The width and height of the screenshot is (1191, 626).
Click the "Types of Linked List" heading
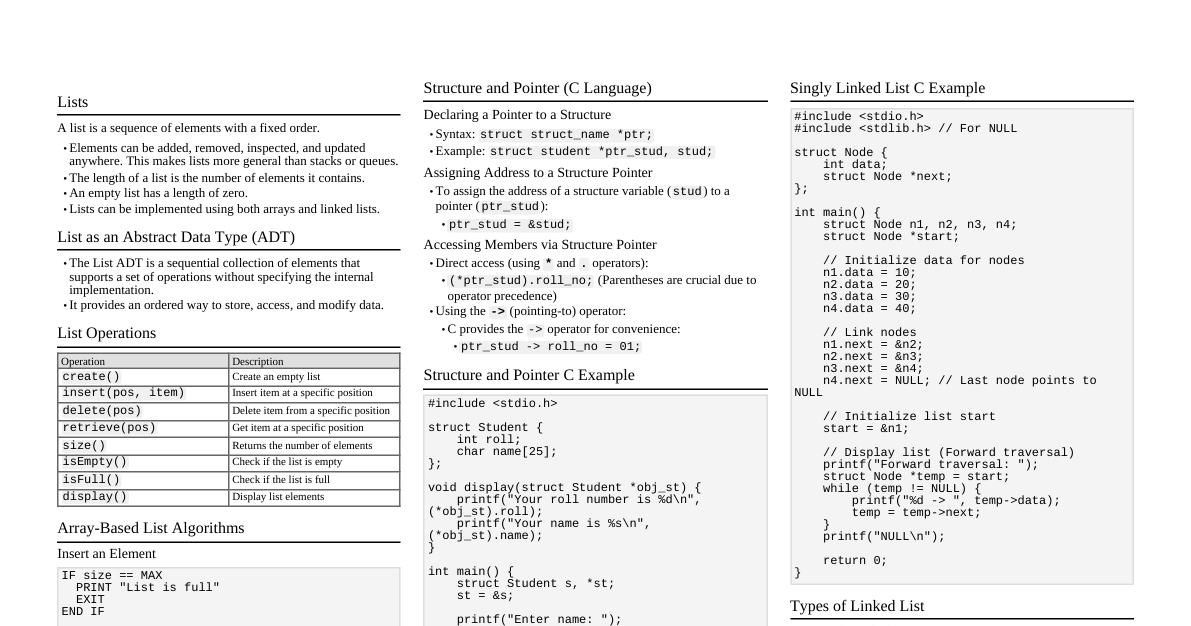point(857,606)
